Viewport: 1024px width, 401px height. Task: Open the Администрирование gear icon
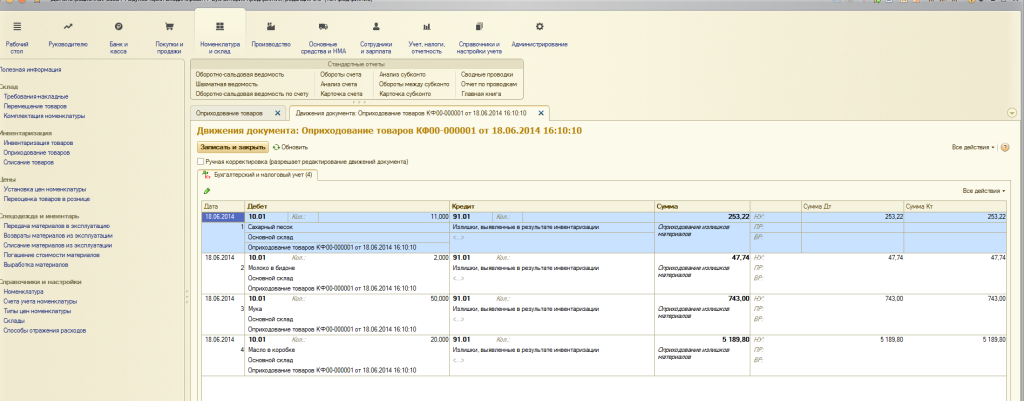(x=539, y=27)
